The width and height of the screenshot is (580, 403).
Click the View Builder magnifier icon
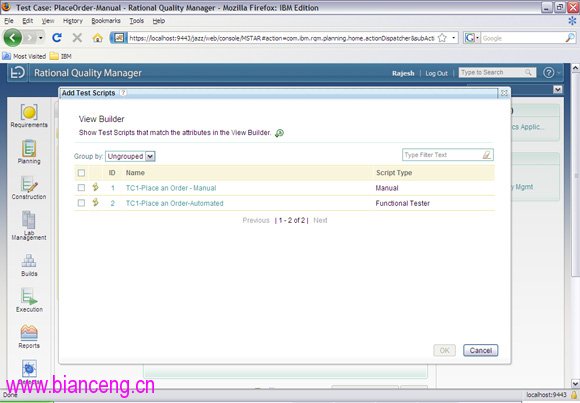[x=279, y=133]
